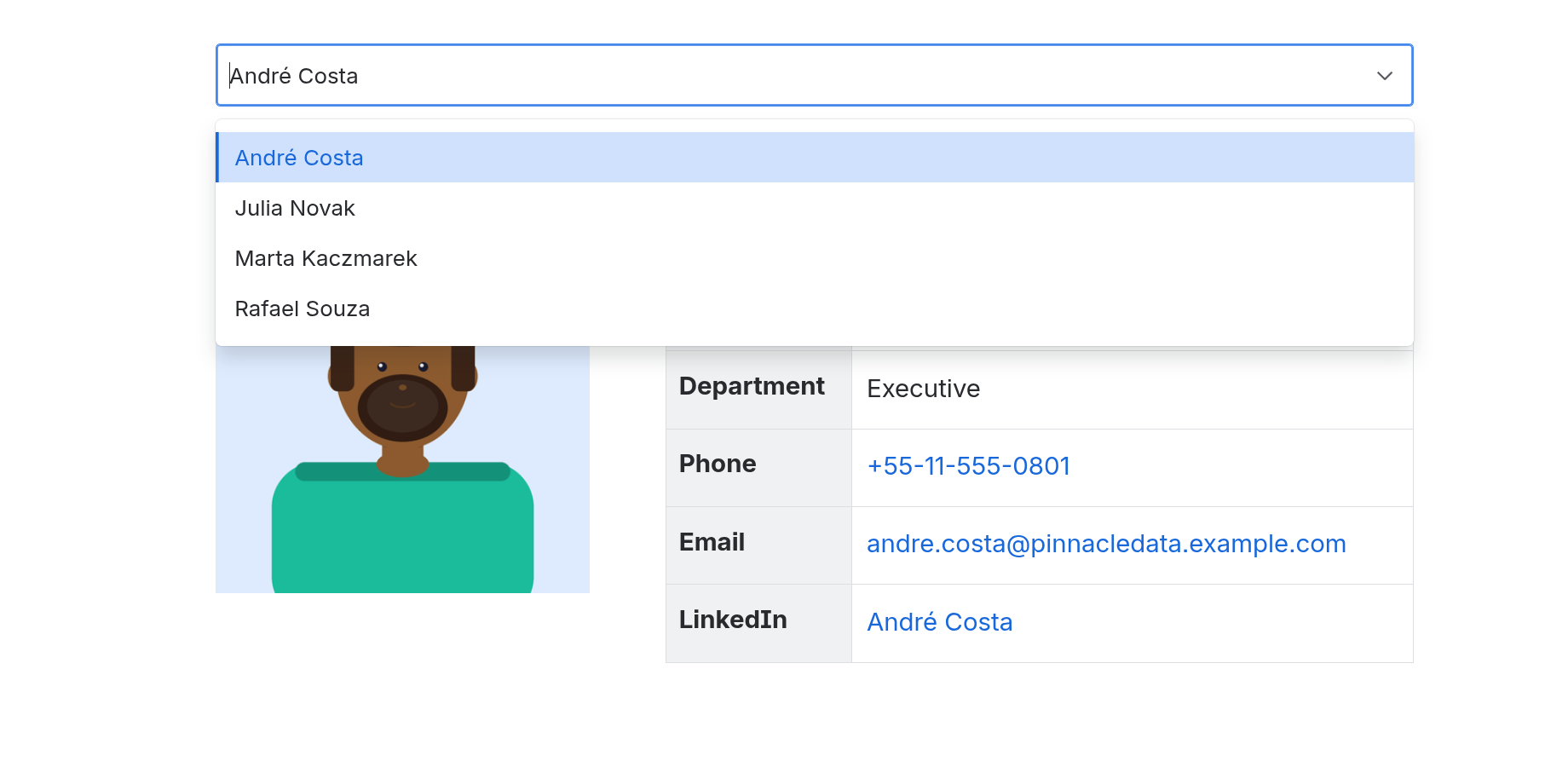The width and height of the screenshot is (1568, 767).
Task: Open the andre.costa@pinnacledata.example.com email link
Action: click(x=1106, y=544)
